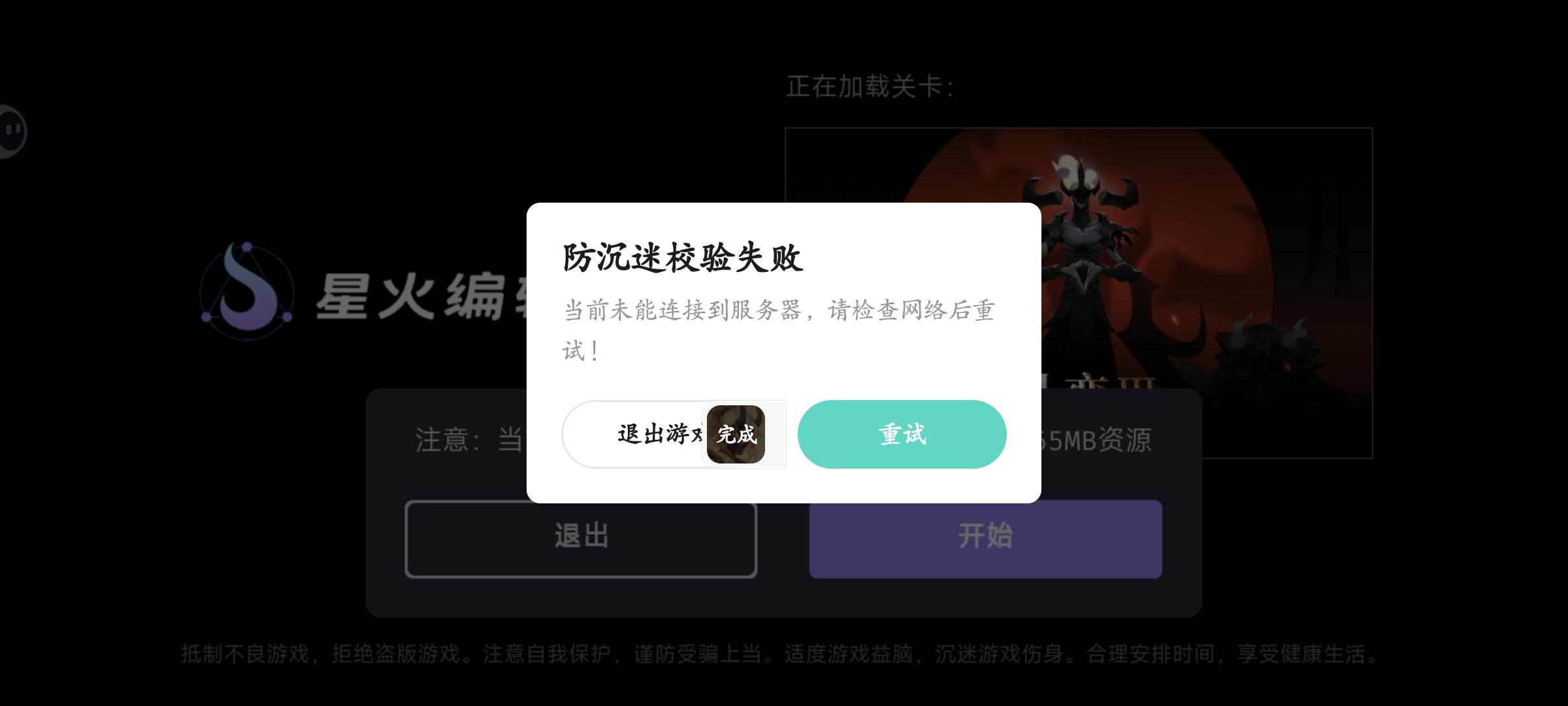Click the 星火编辑器 flame logo icon
1568x706 pixels.
[x=246, y=291]
